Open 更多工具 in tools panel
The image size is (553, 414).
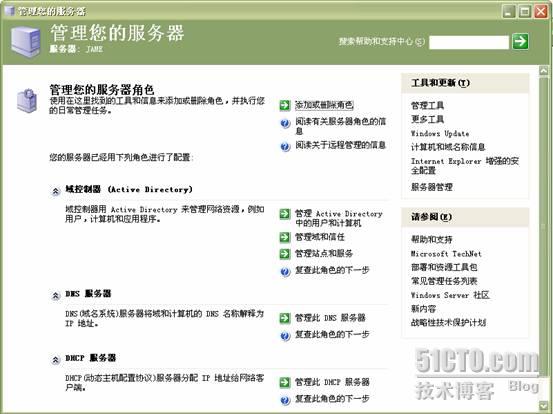tap(427, 119)
